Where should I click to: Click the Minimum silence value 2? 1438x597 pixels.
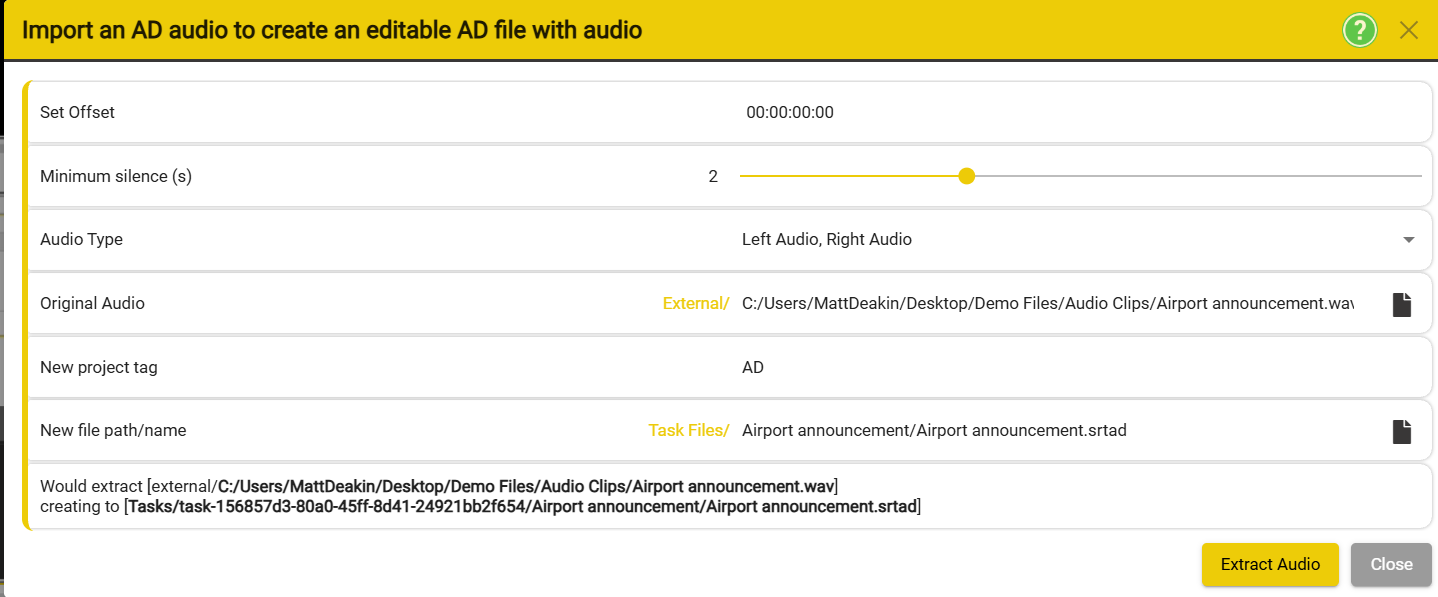(713, 176)
